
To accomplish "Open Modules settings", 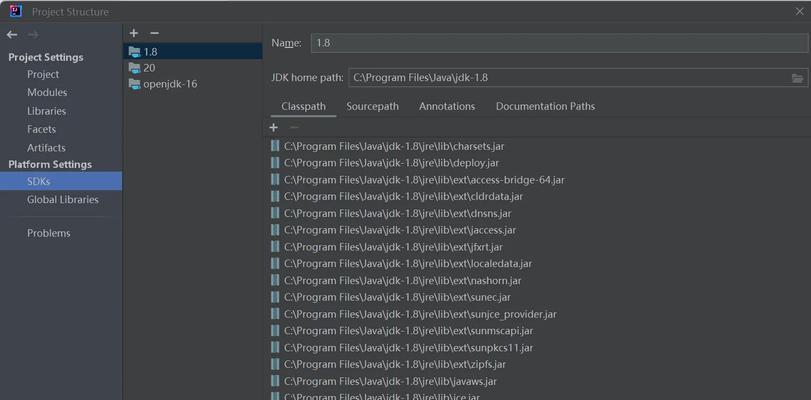I will coord(47,92).
